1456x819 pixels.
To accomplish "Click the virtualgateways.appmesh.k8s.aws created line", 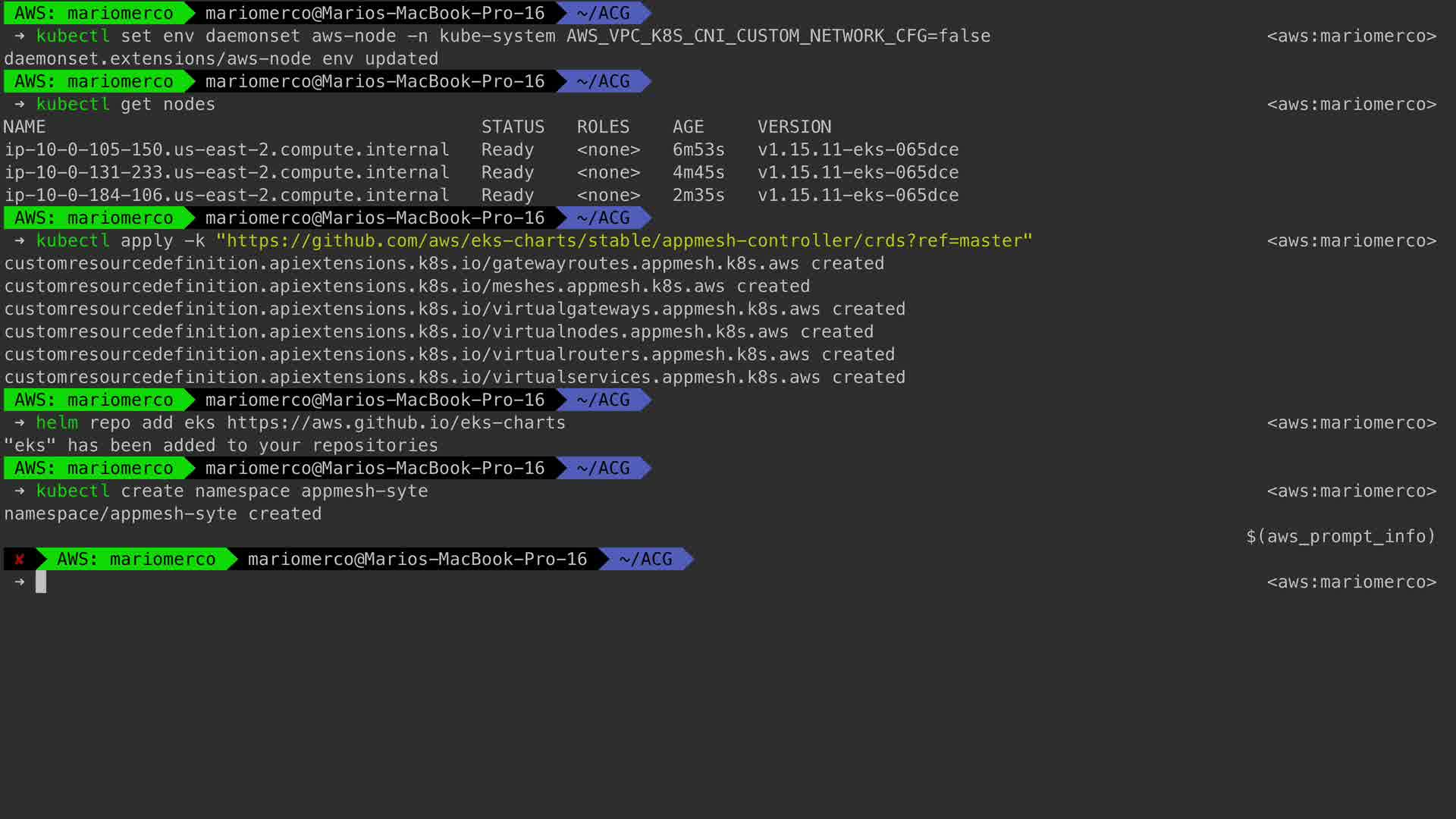I will [455, 309].
